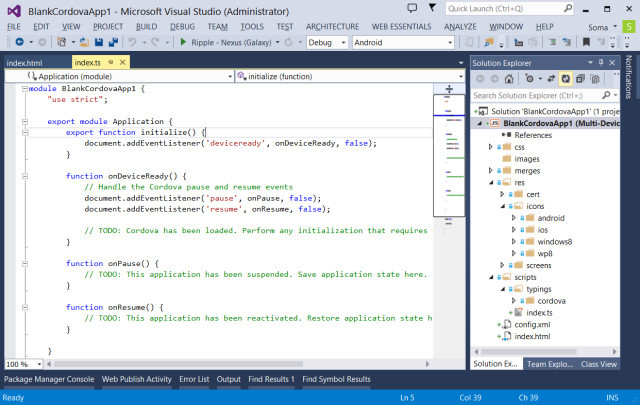Screen dimensions: 640x405
Task: Open the ARCHITECTURE menu
Action: tap(332, 27)
